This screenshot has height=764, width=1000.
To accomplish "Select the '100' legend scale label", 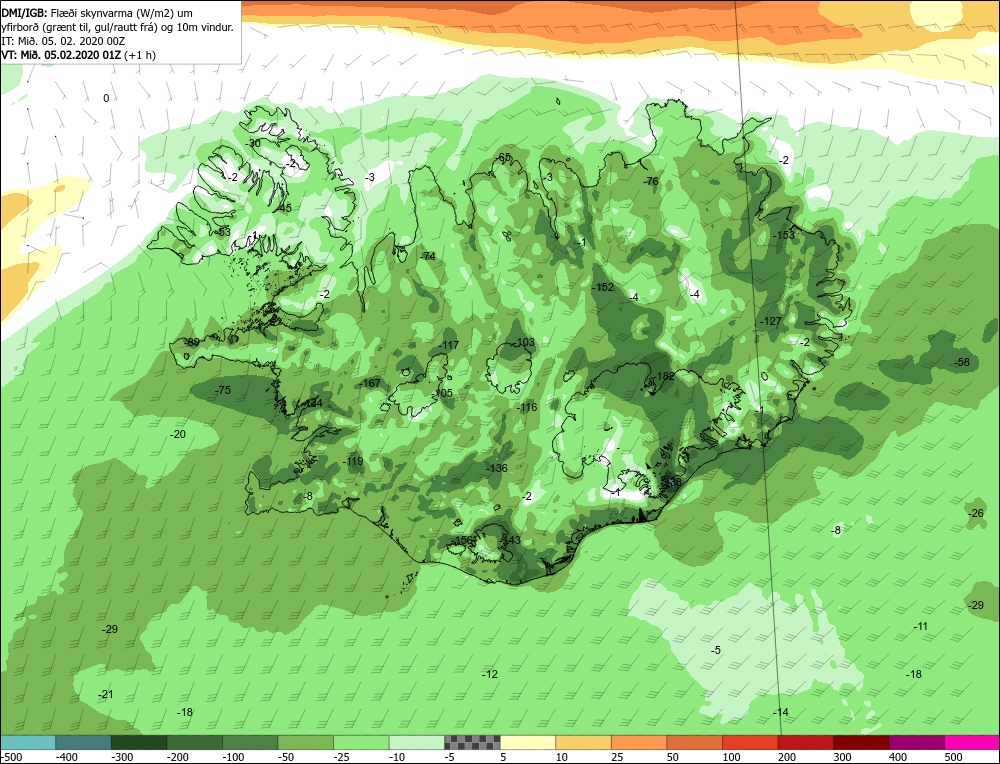I will [x=732, y=757].
